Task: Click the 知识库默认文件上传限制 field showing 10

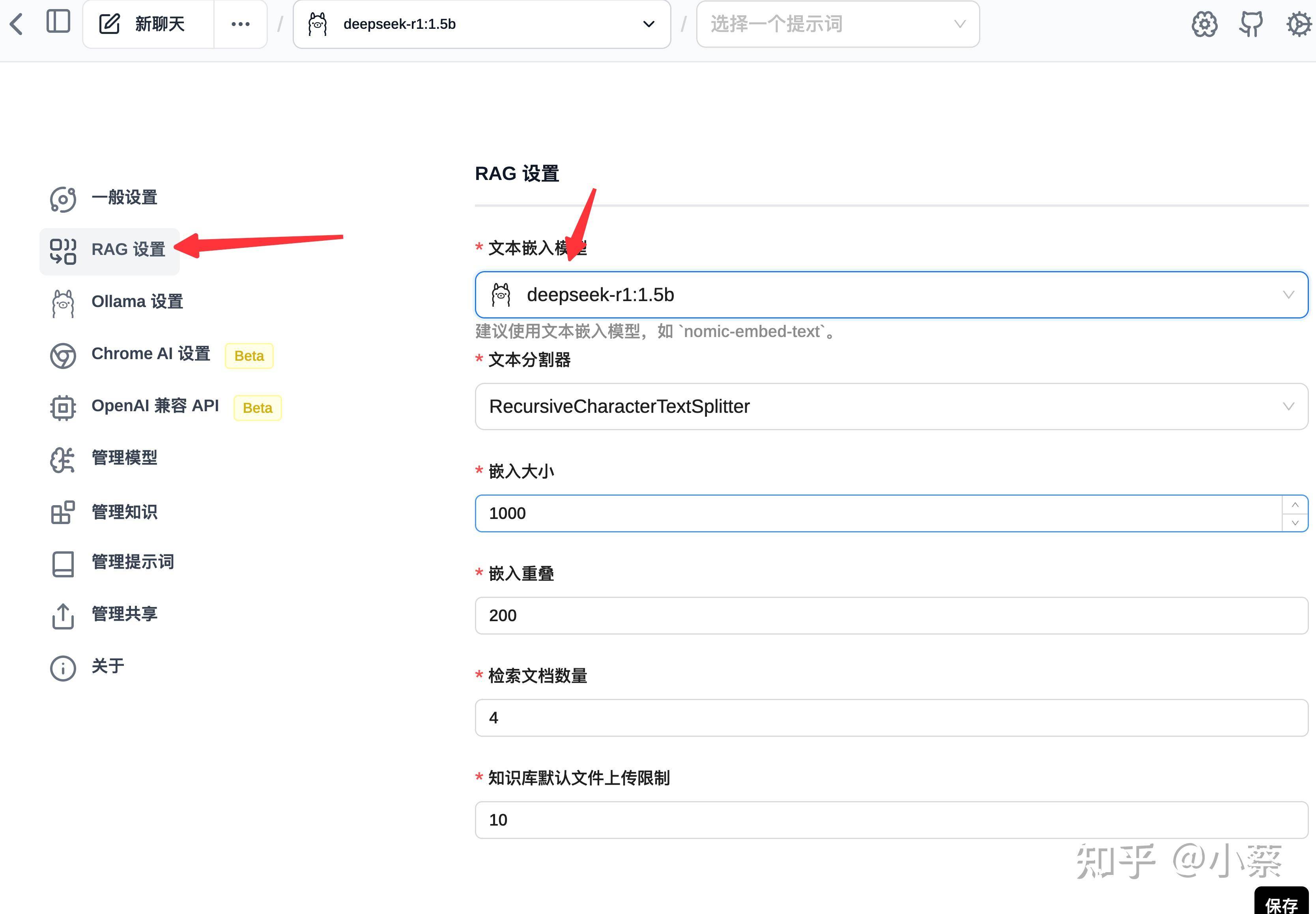Action: pos(891,820)
